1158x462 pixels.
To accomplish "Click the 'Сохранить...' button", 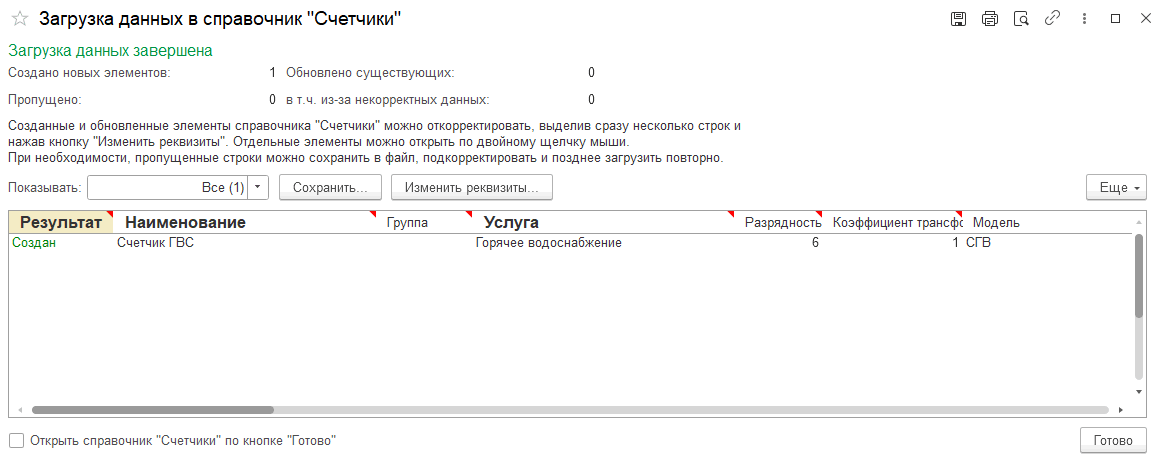I will [330, 187].
